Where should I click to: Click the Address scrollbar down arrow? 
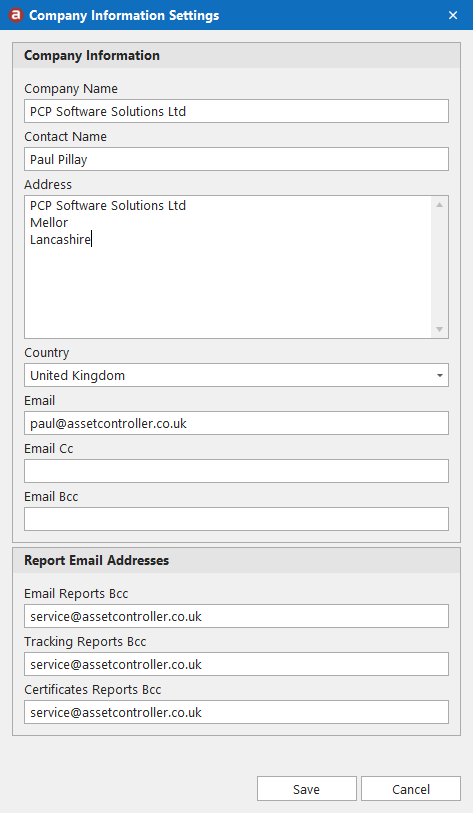point(440,329)
